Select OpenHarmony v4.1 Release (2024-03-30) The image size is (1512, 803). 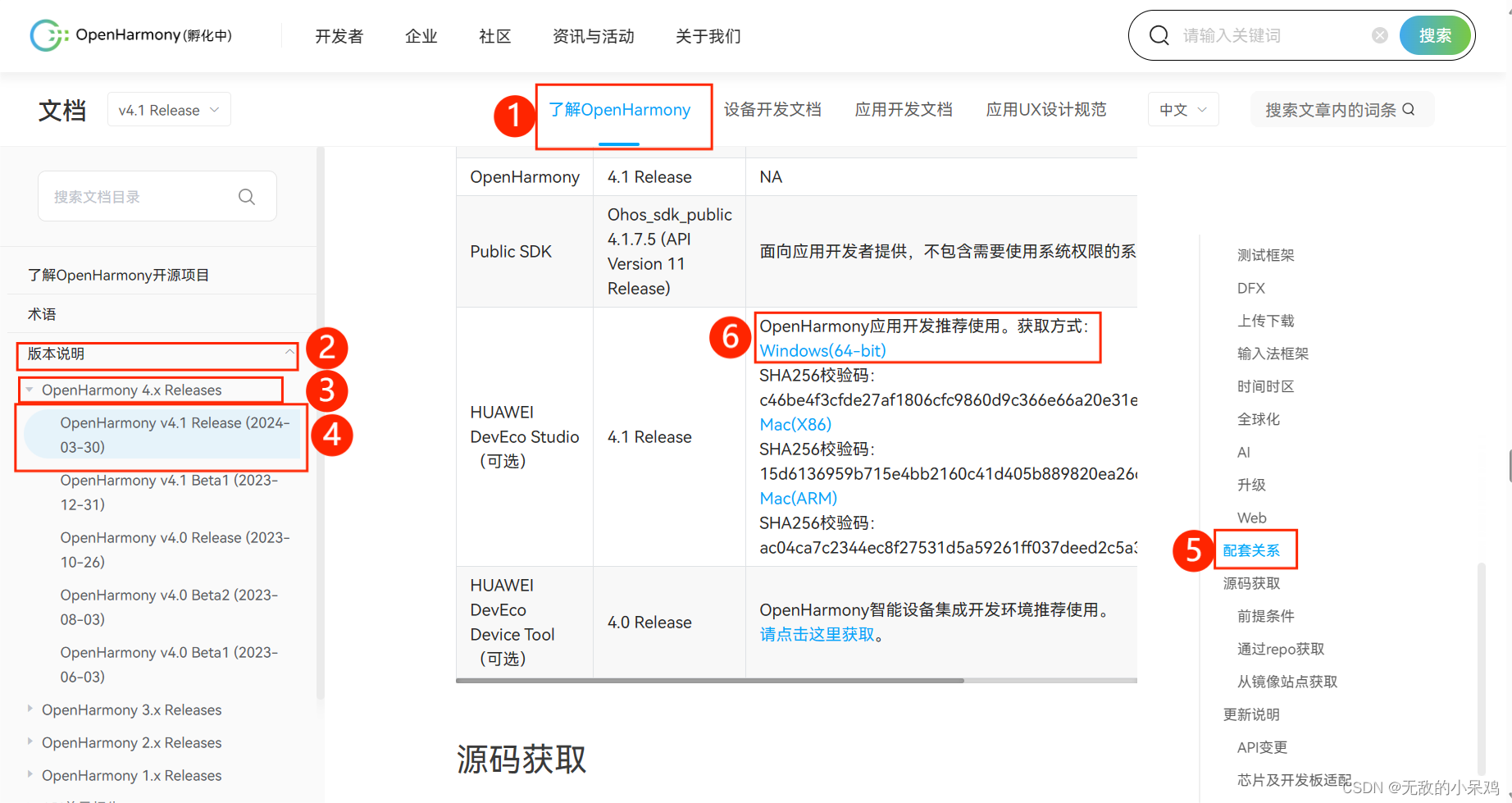tap(162, 435)
